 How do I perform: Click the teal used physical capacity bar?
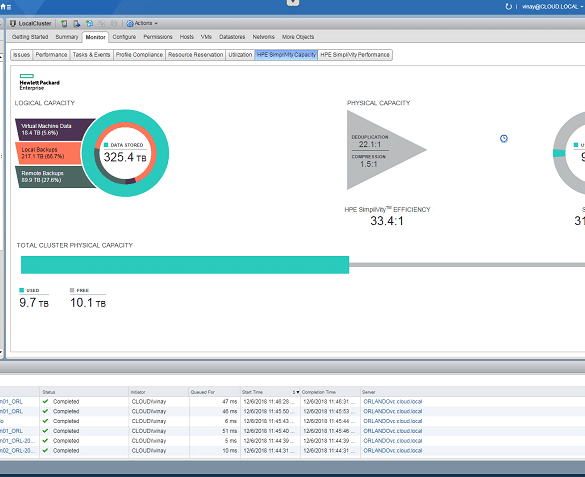(x=185, y=265)
